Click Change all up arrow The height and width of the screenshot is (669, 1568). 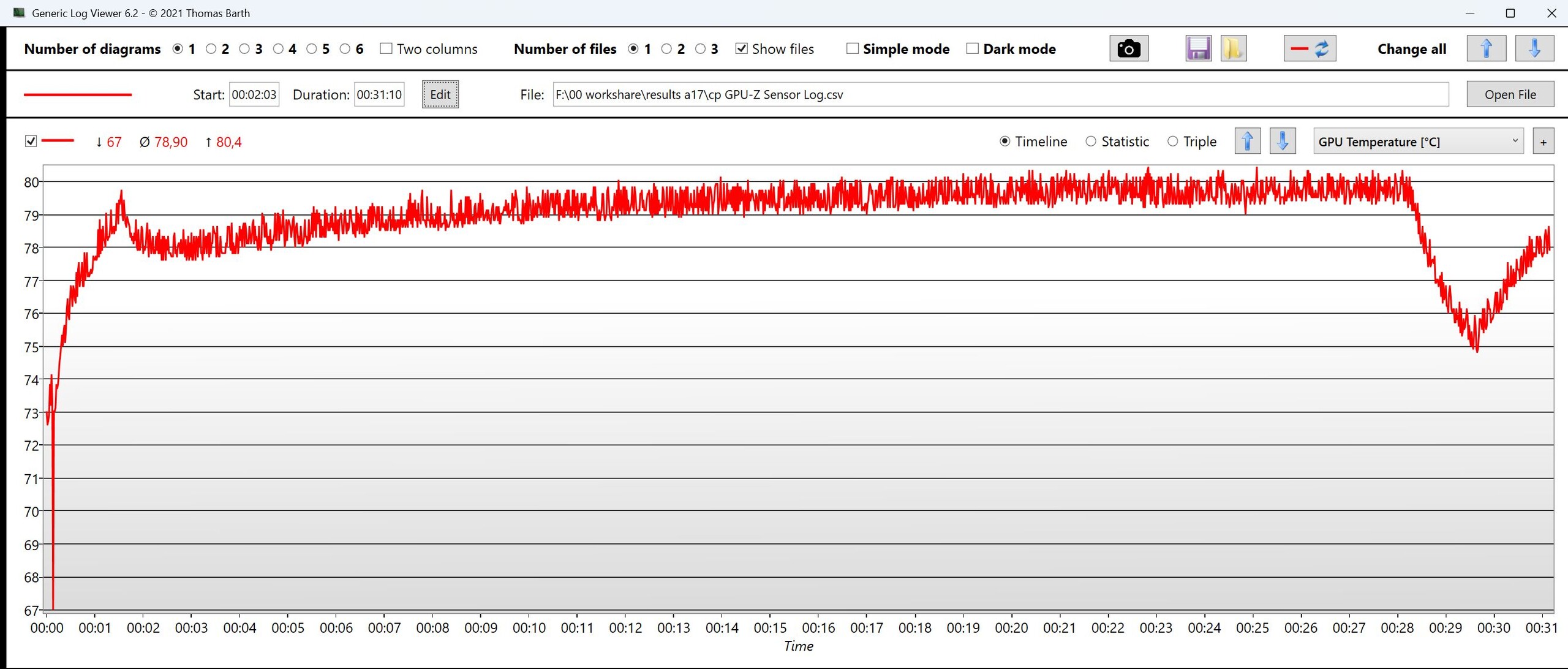point(1486,48)
